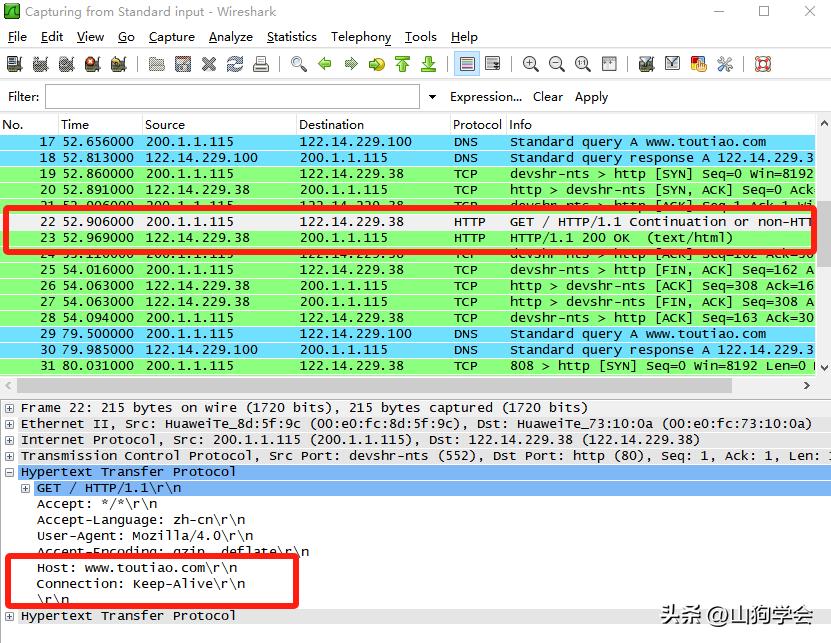Open the coloring rules editor
Viewport: 831px width, 643px height.
pyautogui.click(x=699, y=64)
